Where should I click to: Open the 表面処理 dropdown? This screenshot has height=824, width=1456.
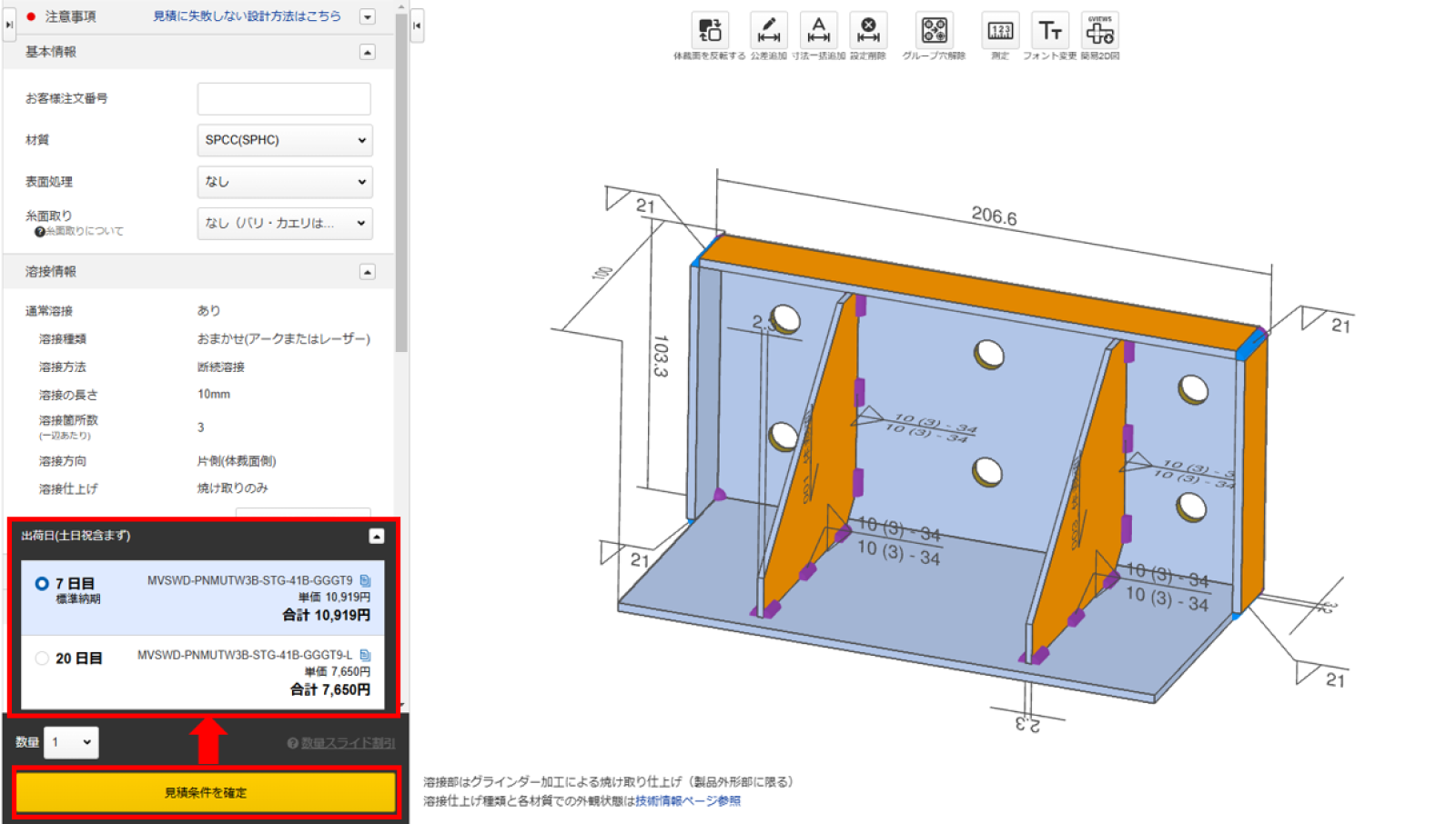point(285,182)
